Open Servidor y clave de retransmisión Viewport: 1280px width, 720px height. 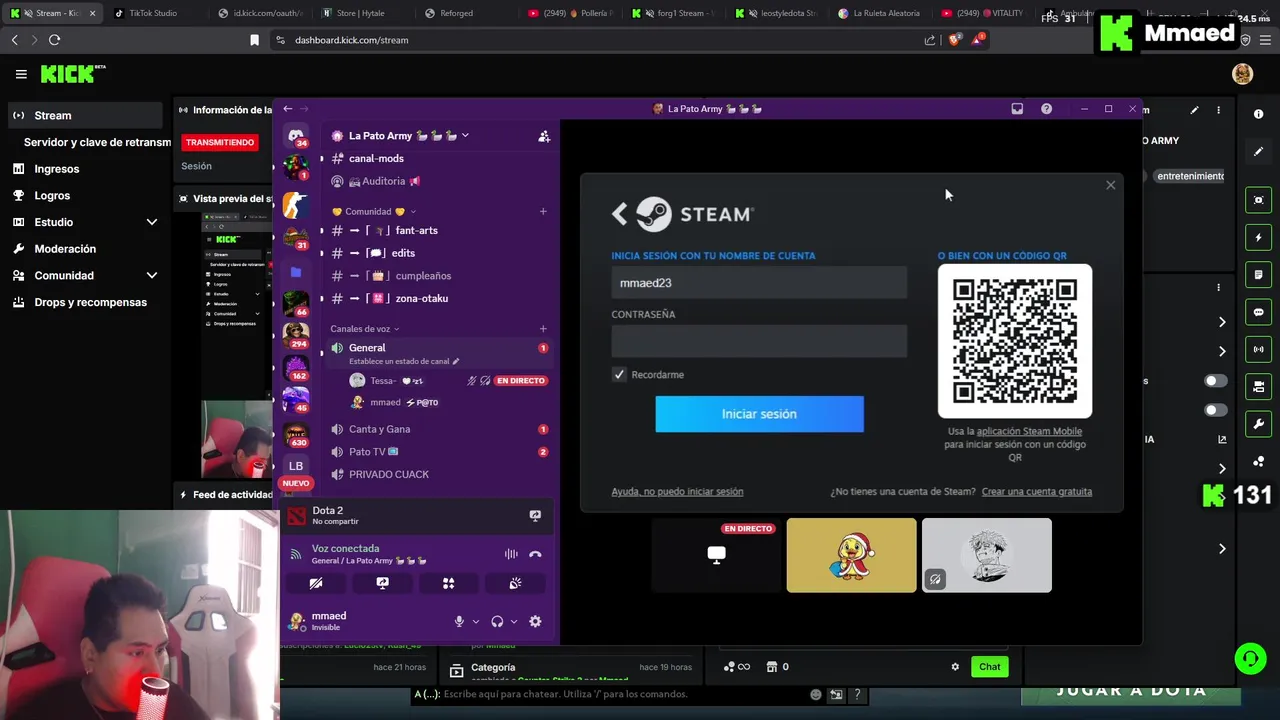[x=97, y=142]
